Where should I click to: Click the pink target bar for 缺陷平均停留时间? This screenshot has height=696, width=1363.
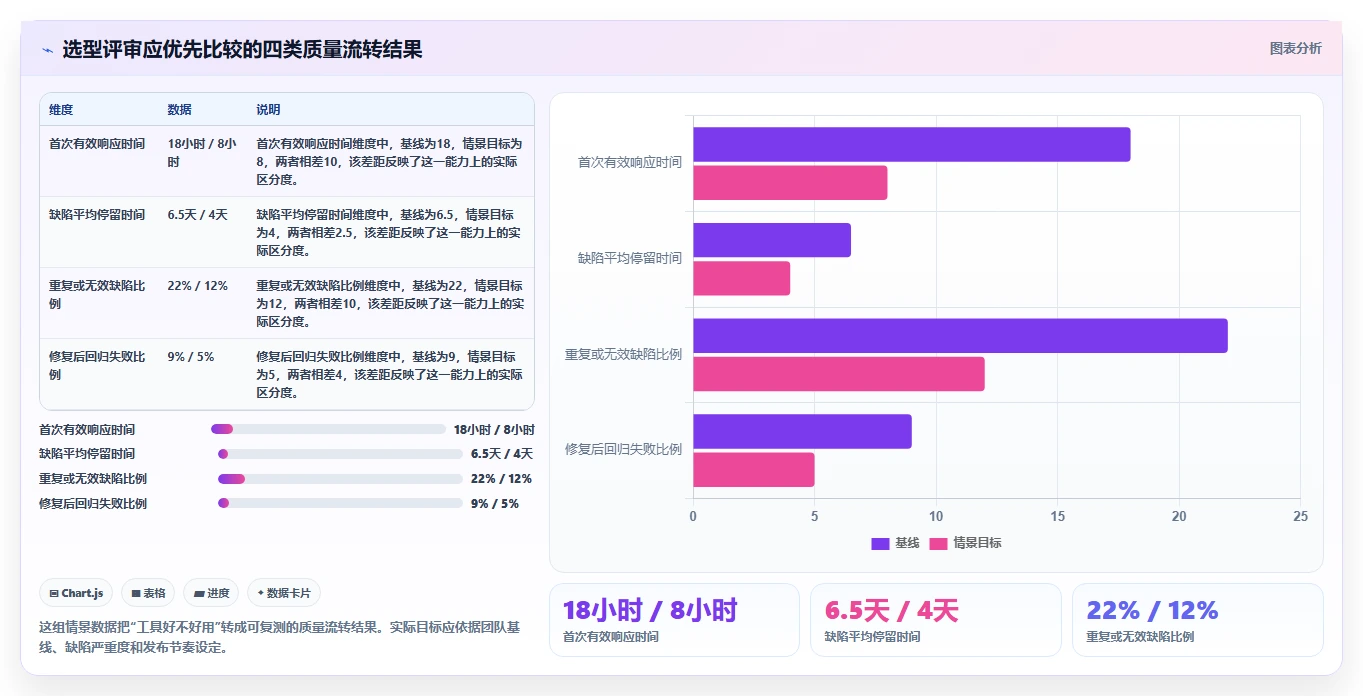click(742, 278)
